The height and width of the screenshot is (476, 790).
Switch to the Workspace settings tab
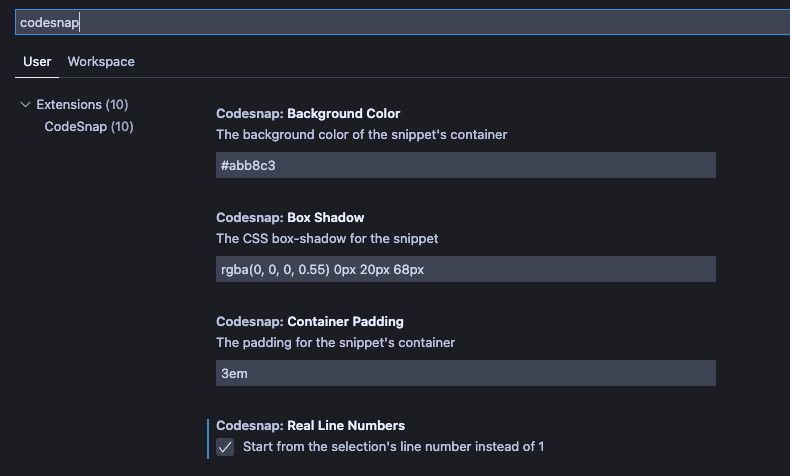coord(101,62)
